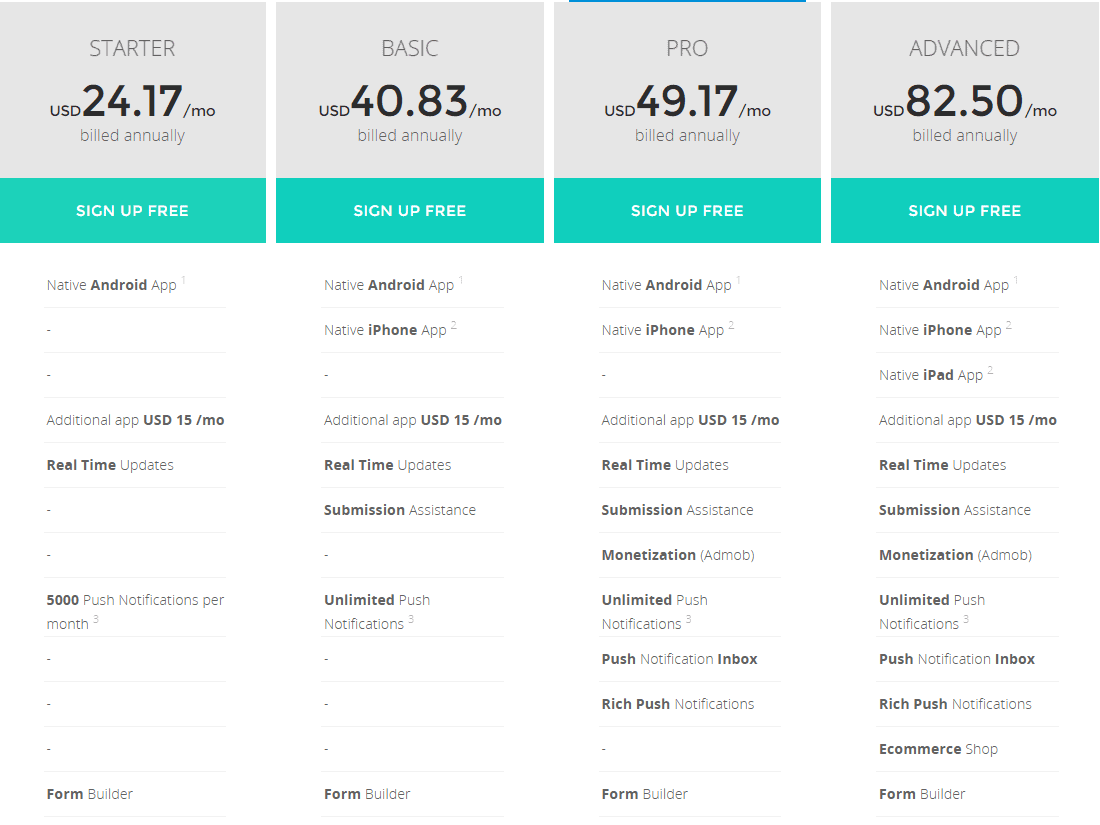Click SIGN UP FREE under the Starter plan
1100x825 pixels.
click(x=133, y=210)
